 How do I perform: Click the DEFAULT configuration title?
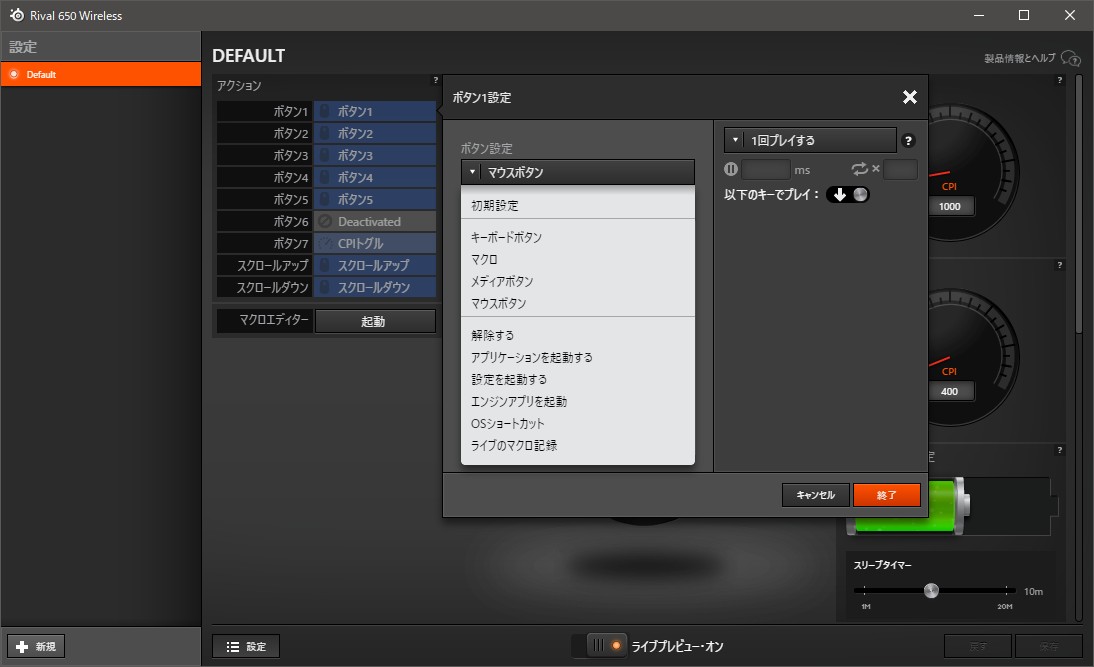pos(248,56)
